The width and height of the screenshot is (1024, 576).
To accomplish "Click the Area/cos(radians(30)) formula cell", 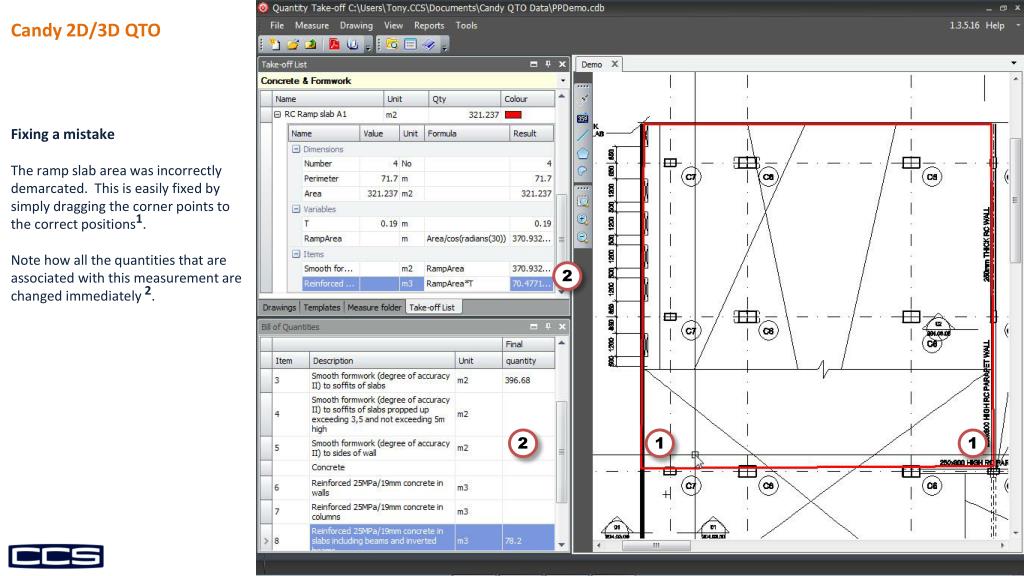I will click(466, 239).
